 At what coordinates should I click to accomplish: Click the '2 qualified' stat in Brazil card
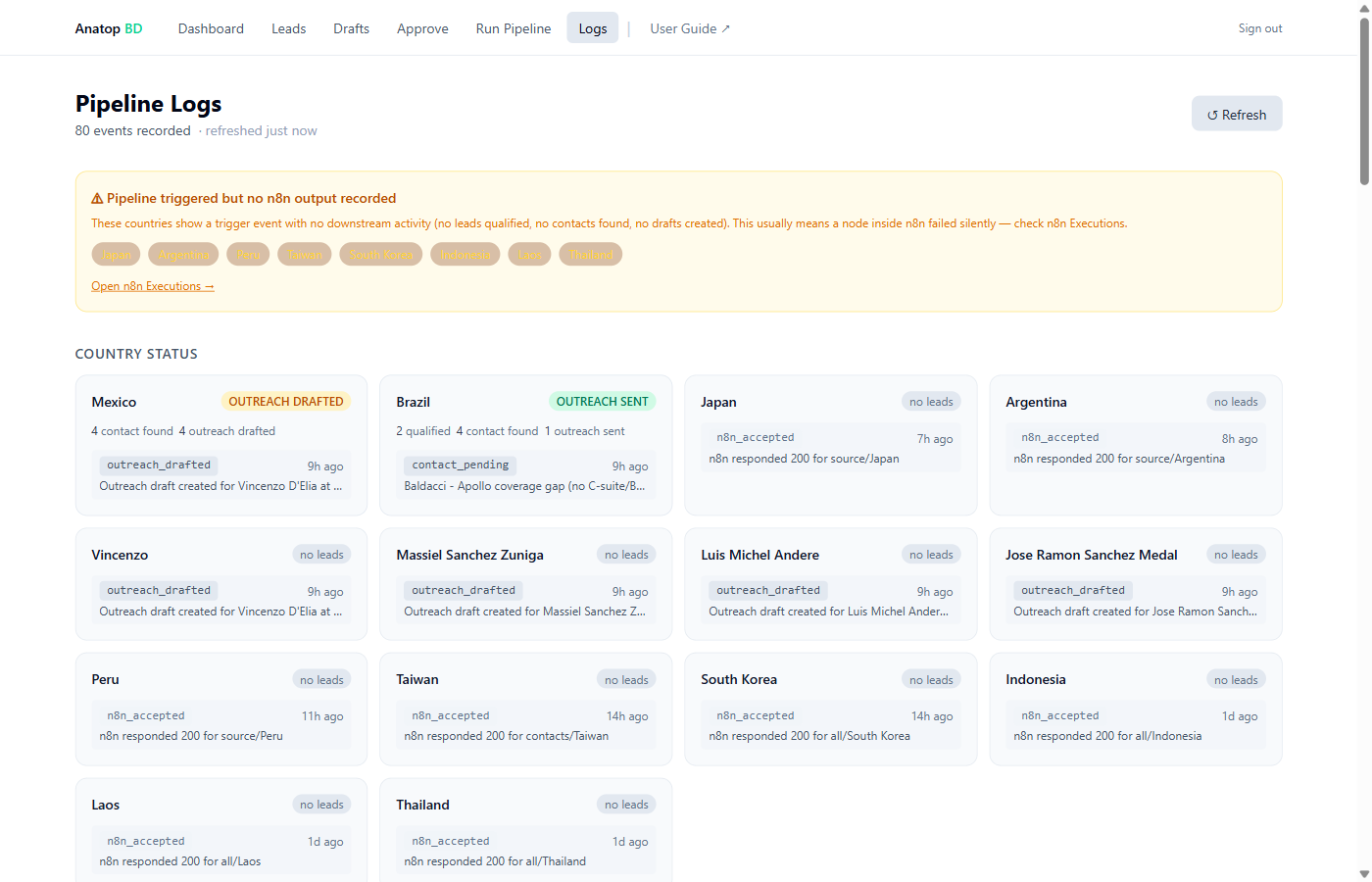(423, 431)
